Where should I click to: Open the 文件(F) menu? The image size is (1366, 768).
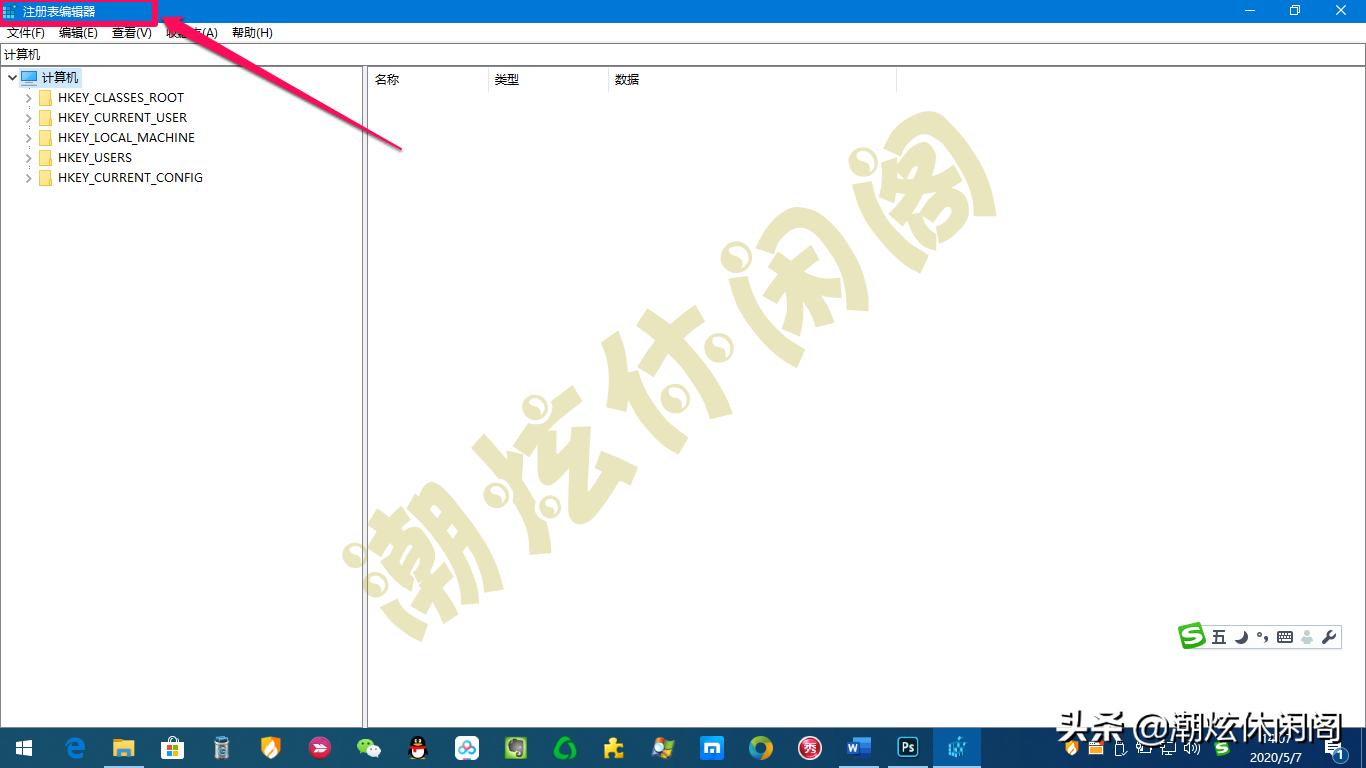click(x=26, y=32)
